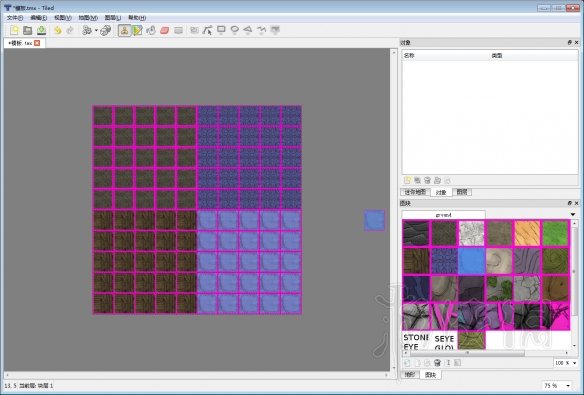Pick the olive spiderweb tile in the bottom row
The image size is (584, 395).
pos(472,341)
